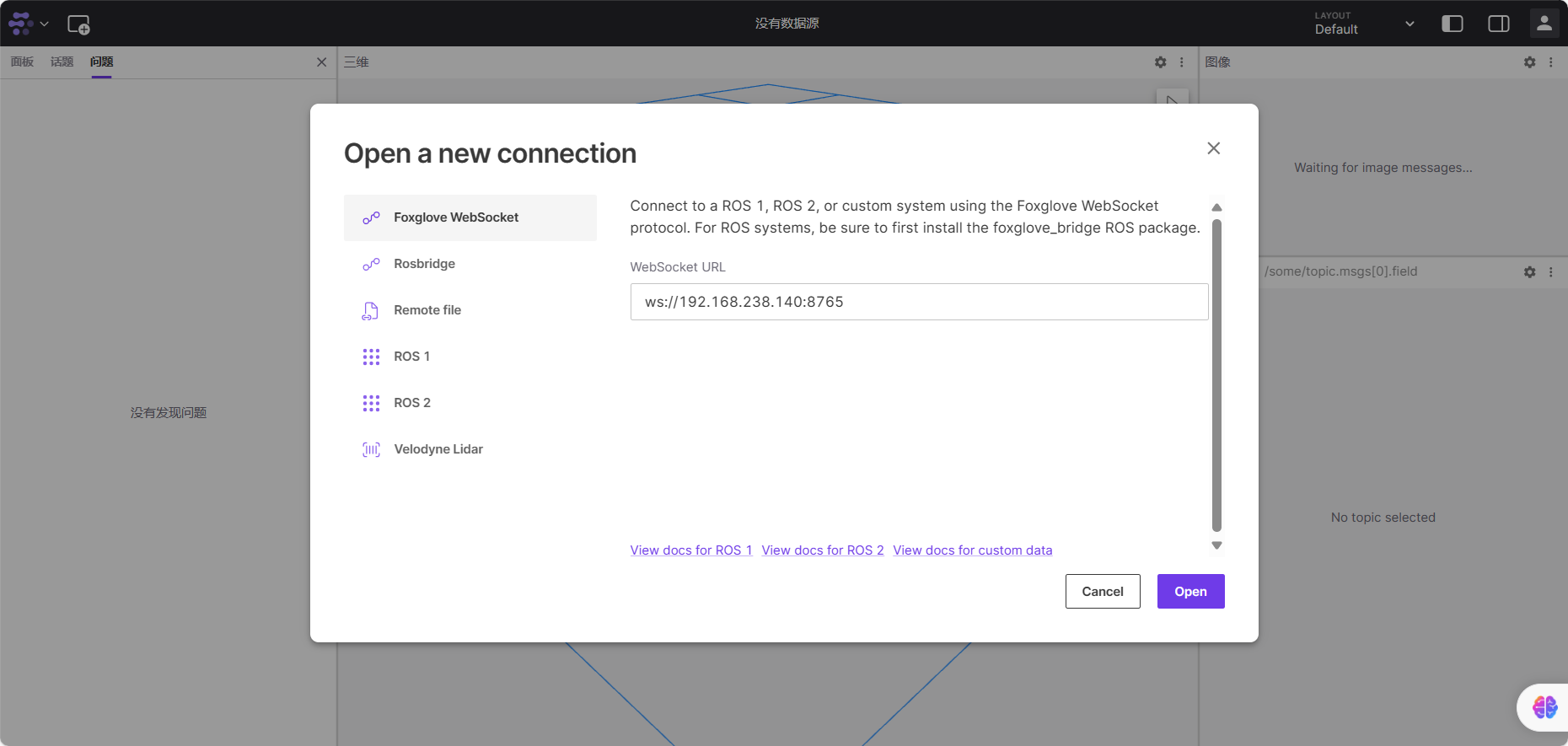This screenshot has height=746, width=1568.
Task: Open View docs for custom data link
Action: 973,550
